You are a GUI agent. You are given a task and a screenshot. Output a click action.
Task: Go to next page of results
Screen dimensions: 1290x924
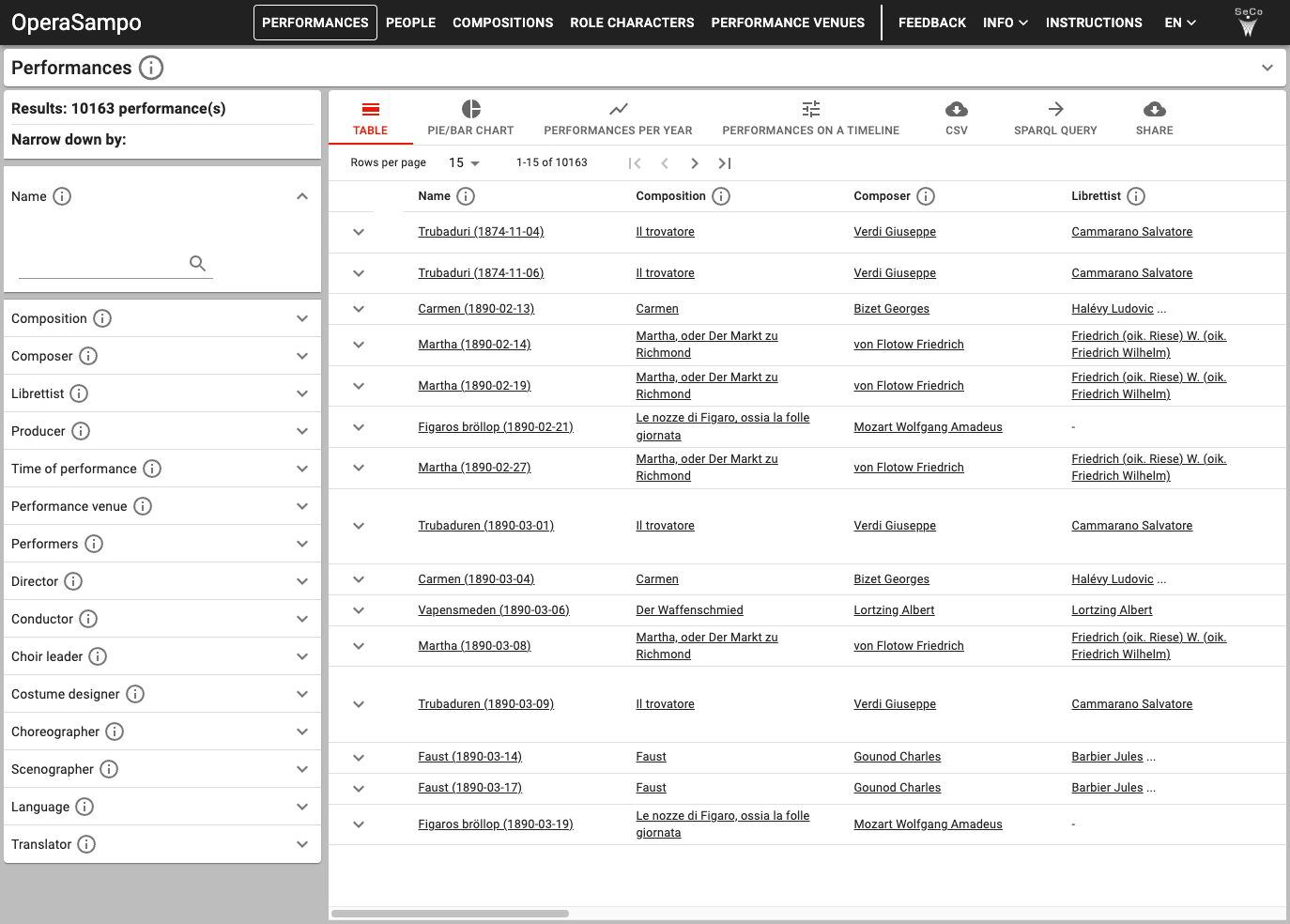click(695, 163)
